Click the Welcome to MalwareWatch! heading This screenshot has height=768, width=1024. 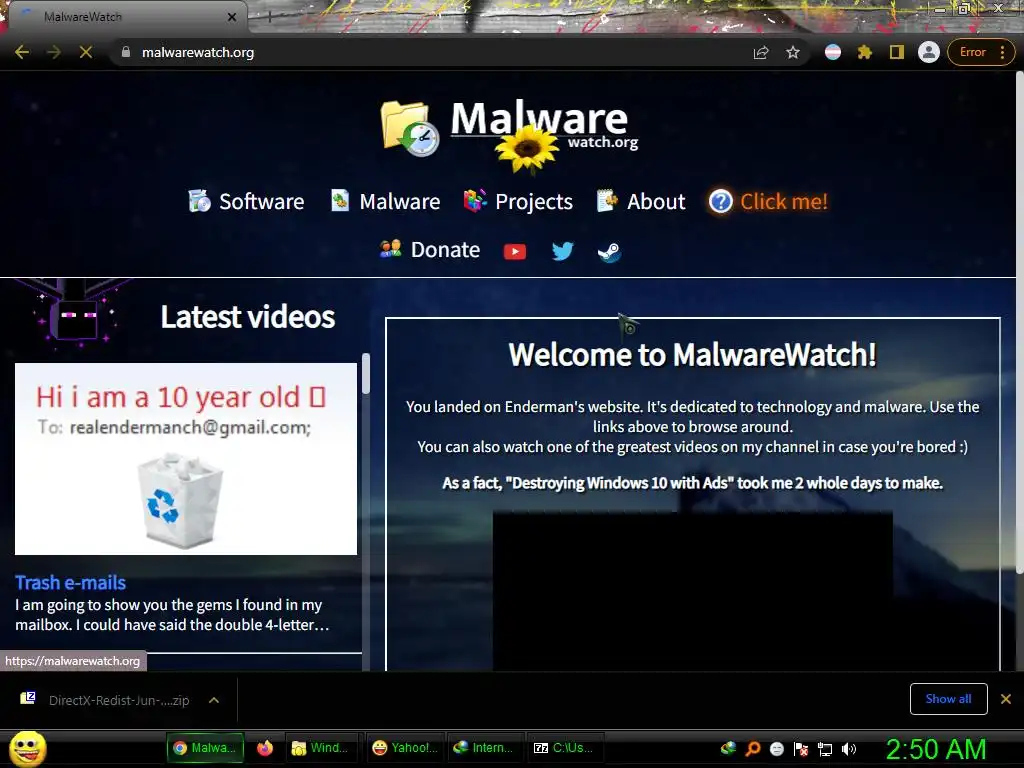click(692, 355)
